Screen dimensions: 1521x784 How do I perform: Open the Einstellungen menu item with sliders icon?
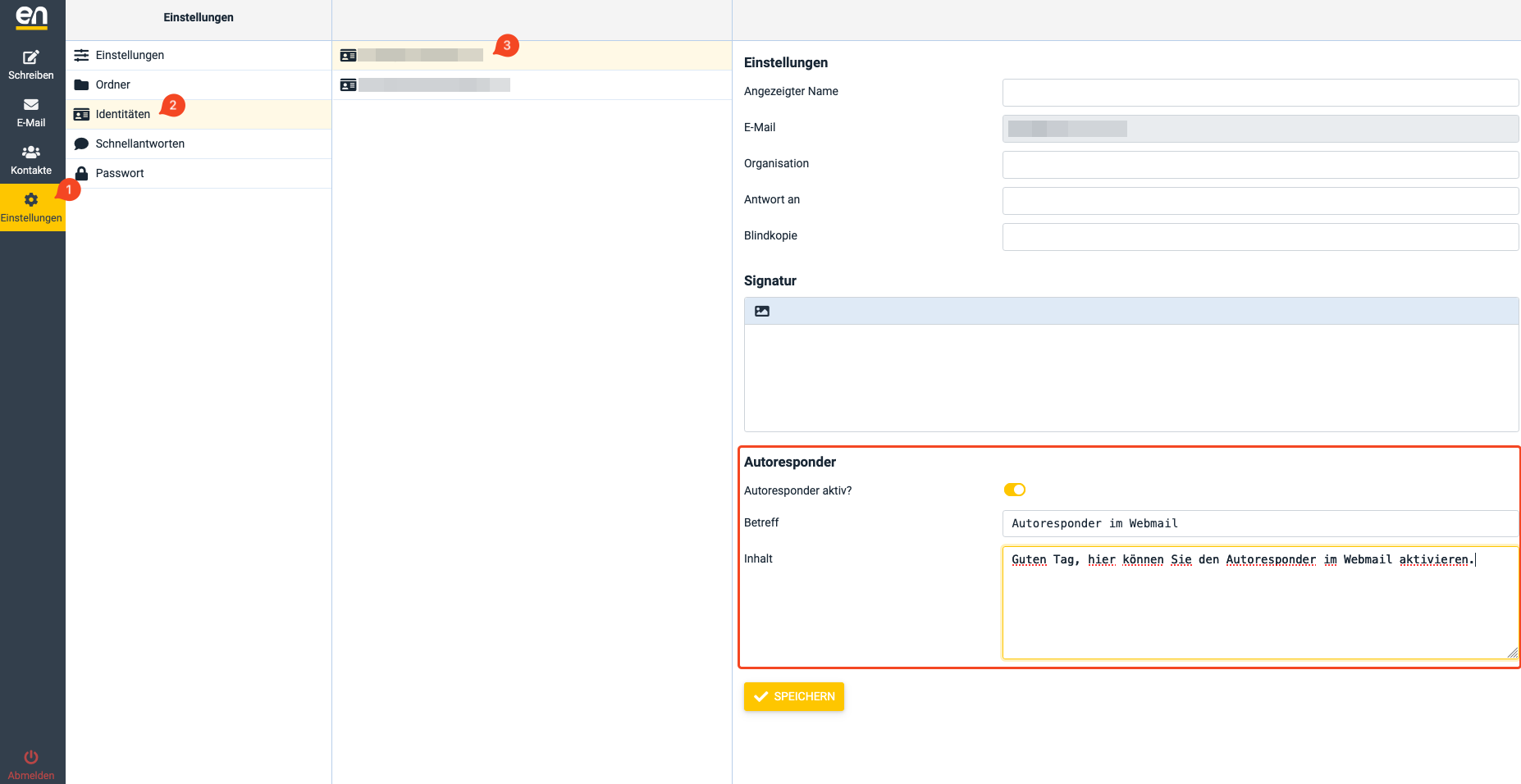point(130,56)
